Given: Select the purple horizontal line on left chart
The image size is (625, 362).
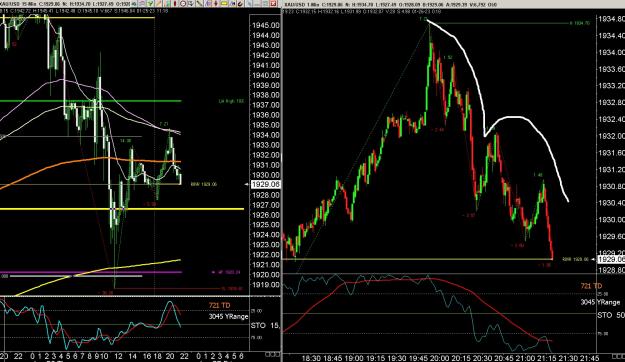Looking at the screenshot, I should [91, 272].
